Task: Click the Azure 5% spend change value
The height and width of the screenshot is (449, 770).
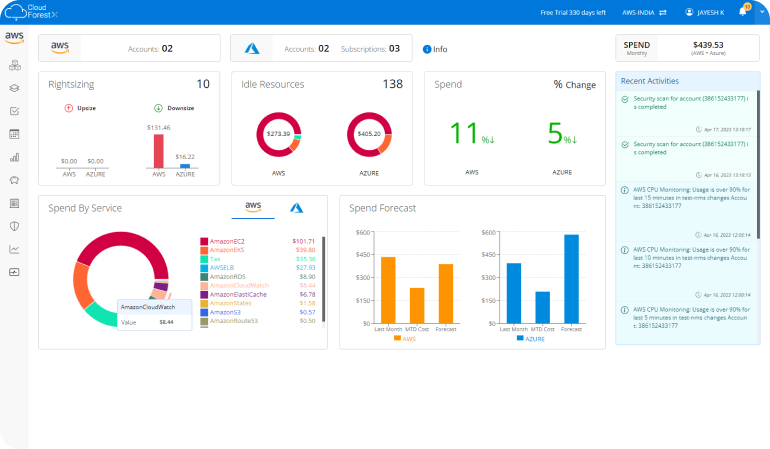Action: coord(562,133)
